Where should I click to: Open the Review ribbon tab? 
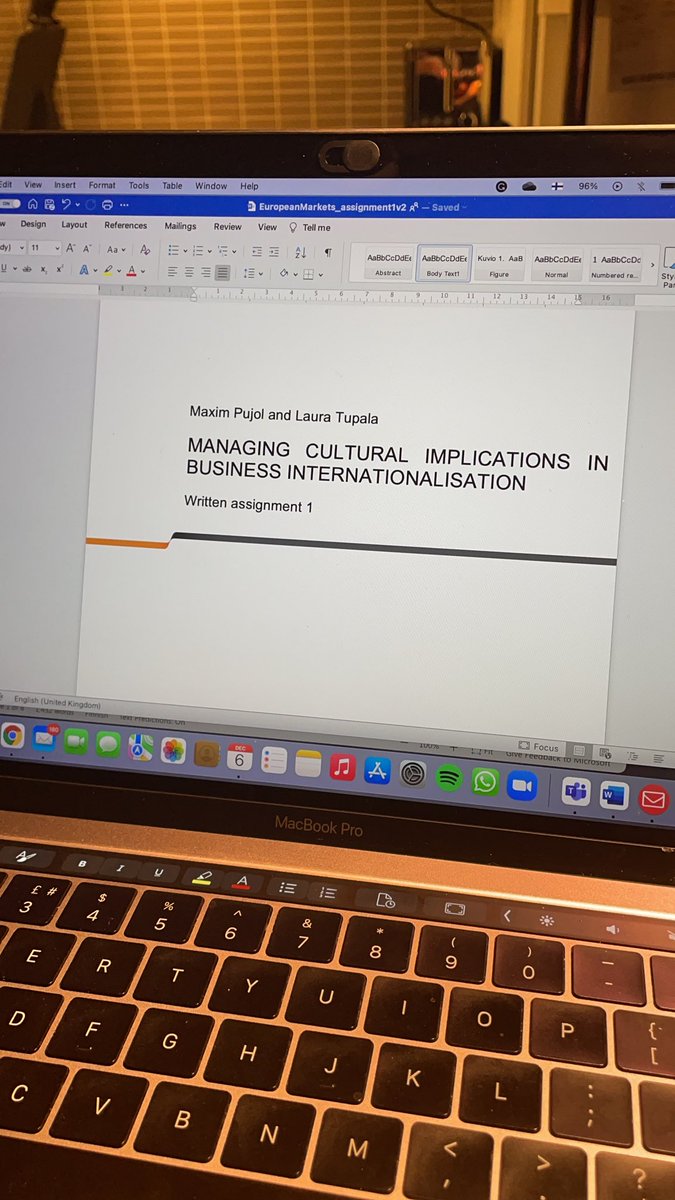pyautogui.click(x=228, y=227)
